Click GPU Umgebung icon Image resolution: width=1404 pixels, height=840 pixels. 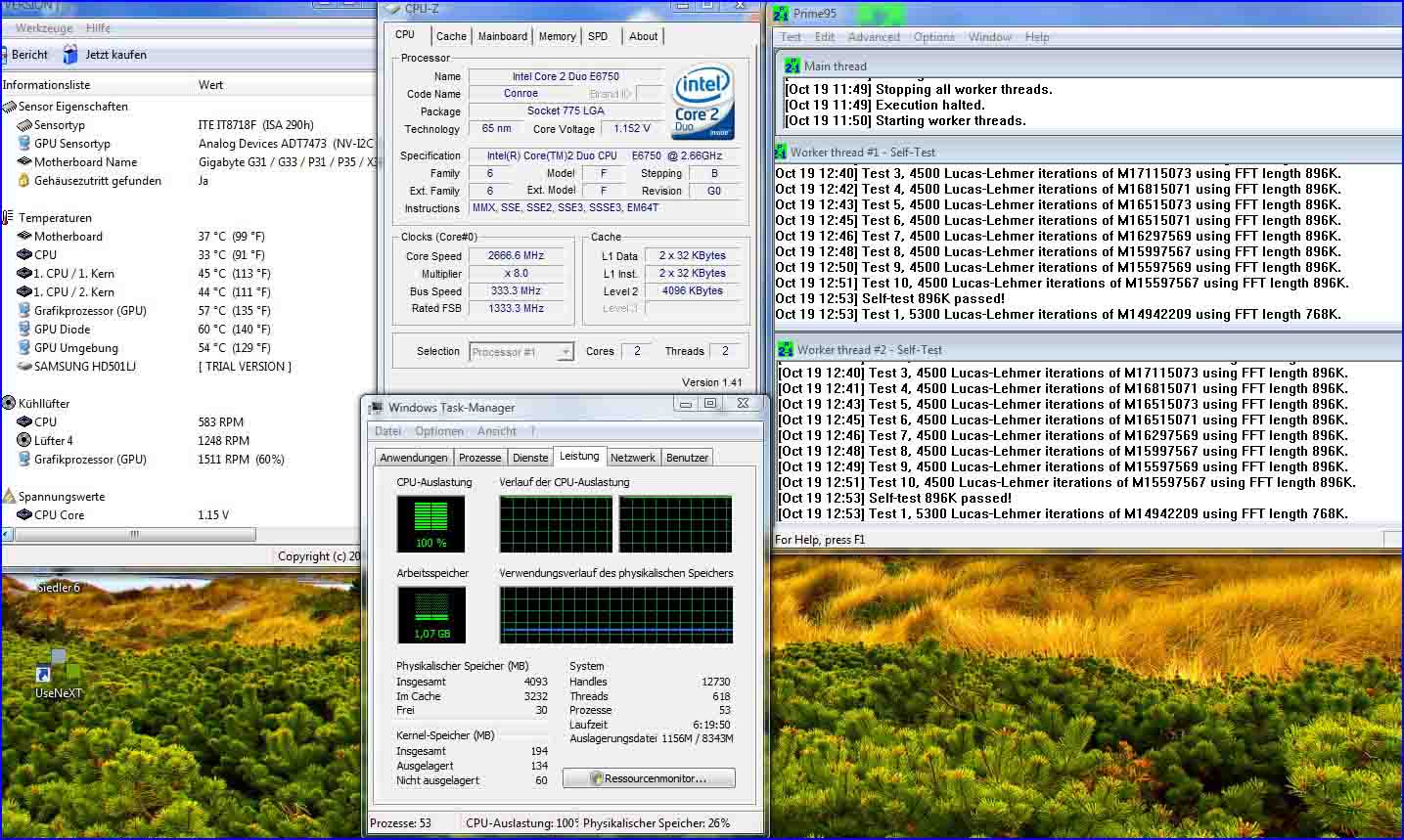[x=24, y=348]
